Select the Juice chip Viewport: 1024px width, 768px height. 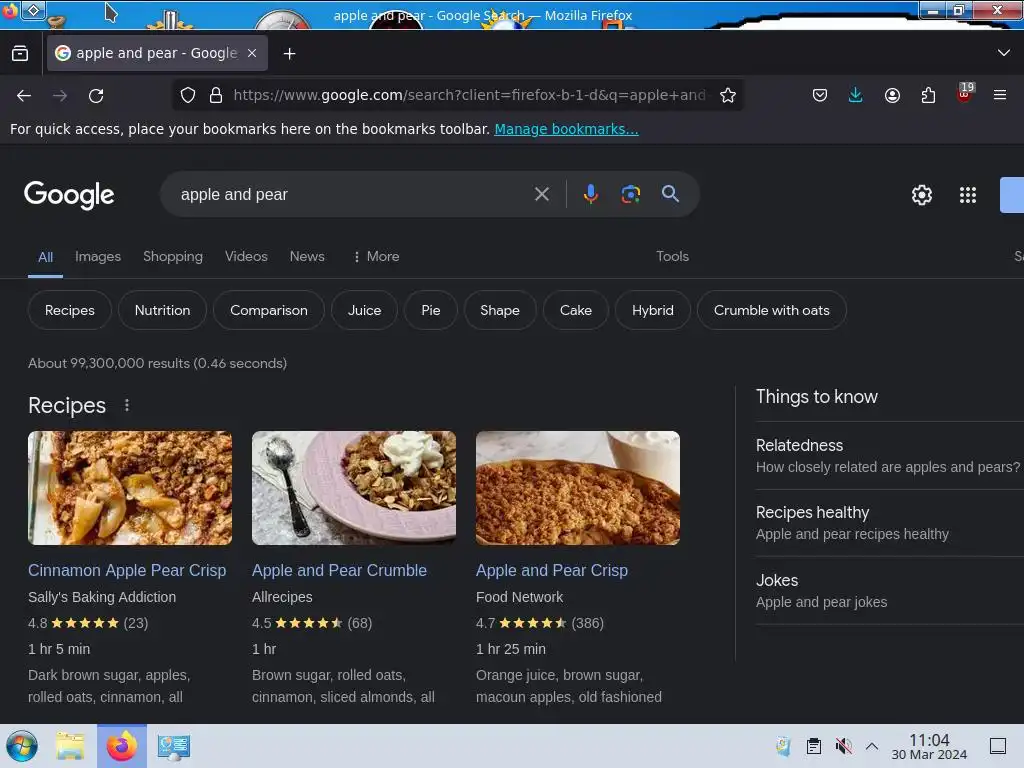tap(364, 310)
